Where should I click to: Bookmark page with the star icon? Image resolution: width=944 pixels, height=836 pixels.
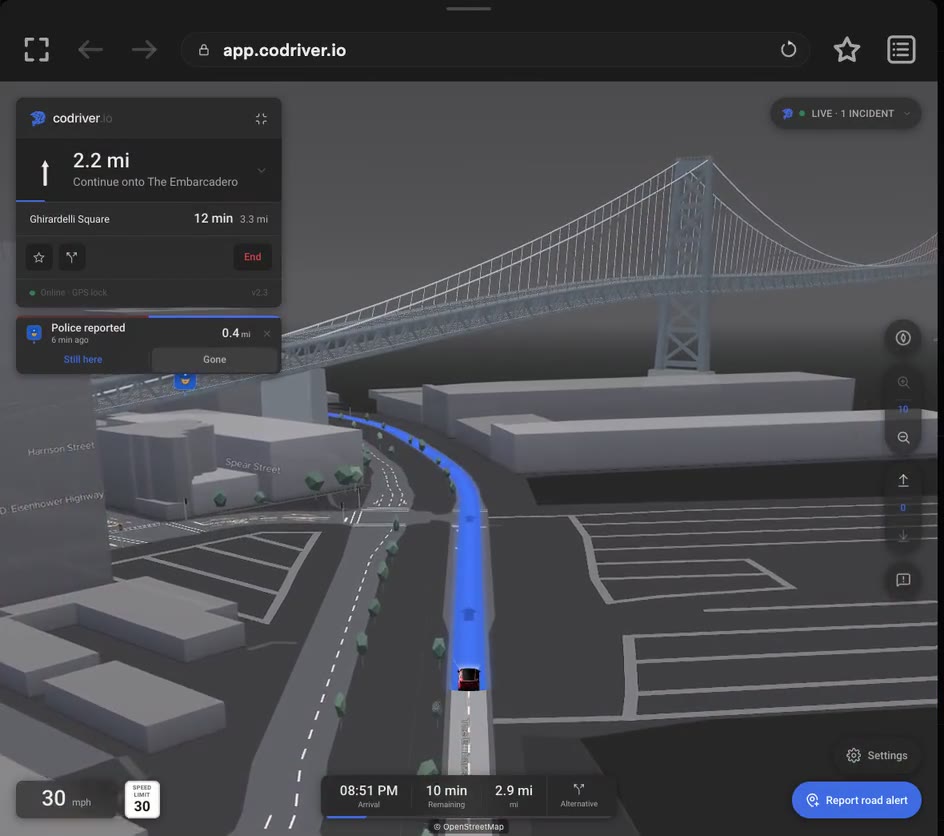846,49
